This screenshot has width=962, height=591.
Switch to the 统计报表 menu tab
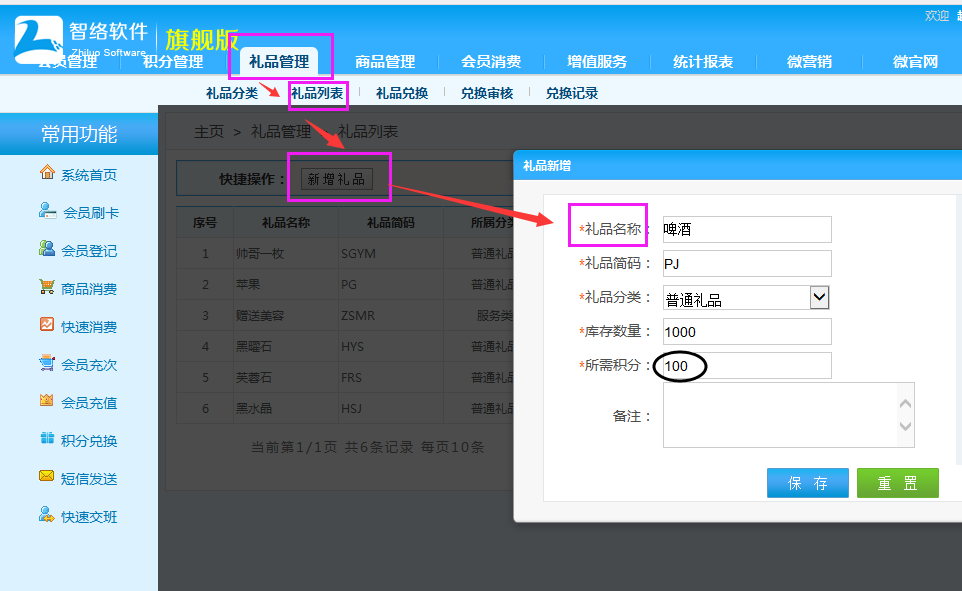(x=703, y=62)
